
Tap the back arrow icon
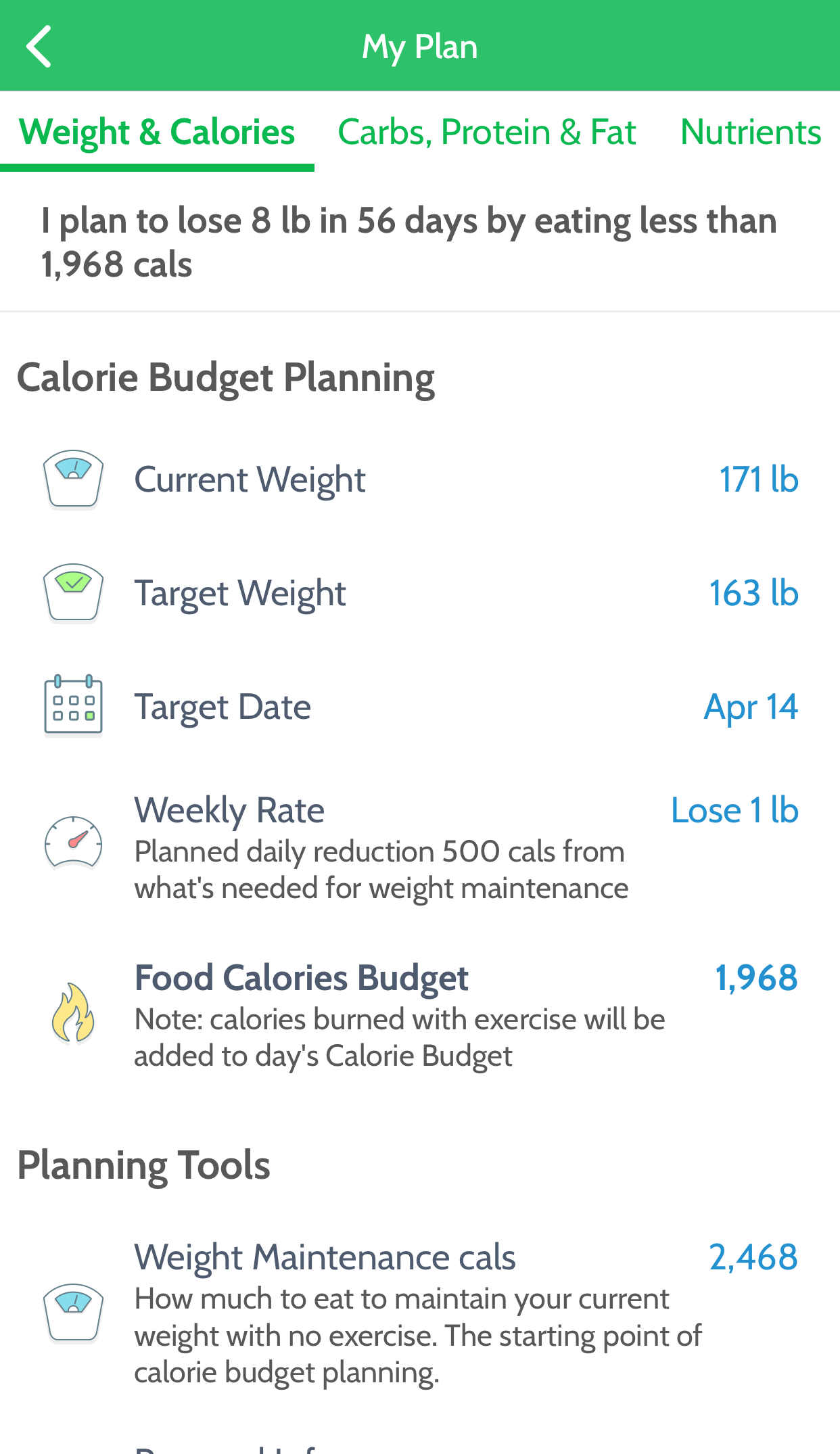click(39, 47)
